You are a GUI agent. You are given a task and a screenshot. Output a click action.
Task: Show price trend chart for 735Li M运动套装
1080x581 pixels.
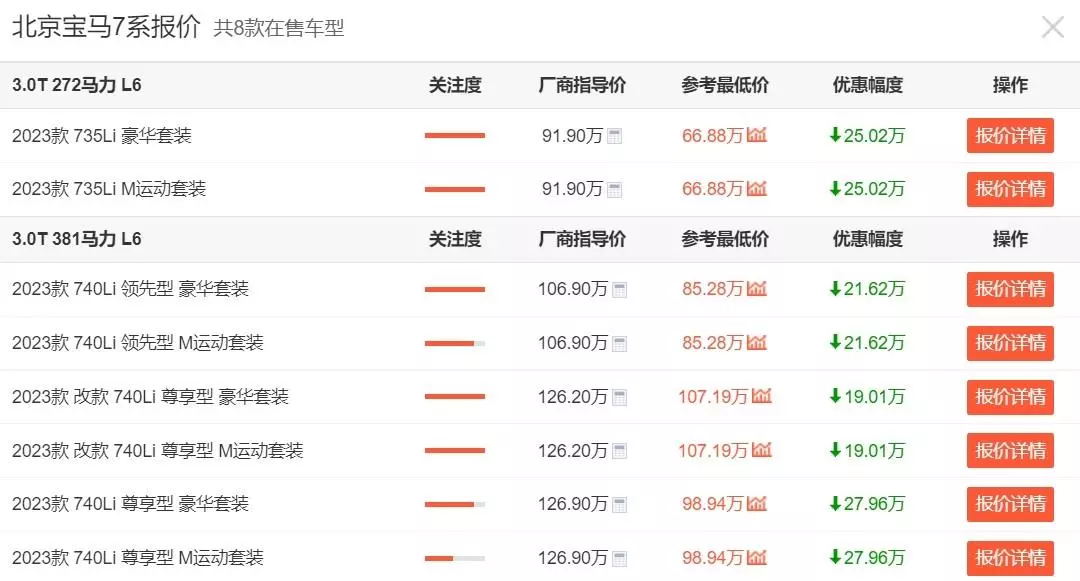click(756, 189)
